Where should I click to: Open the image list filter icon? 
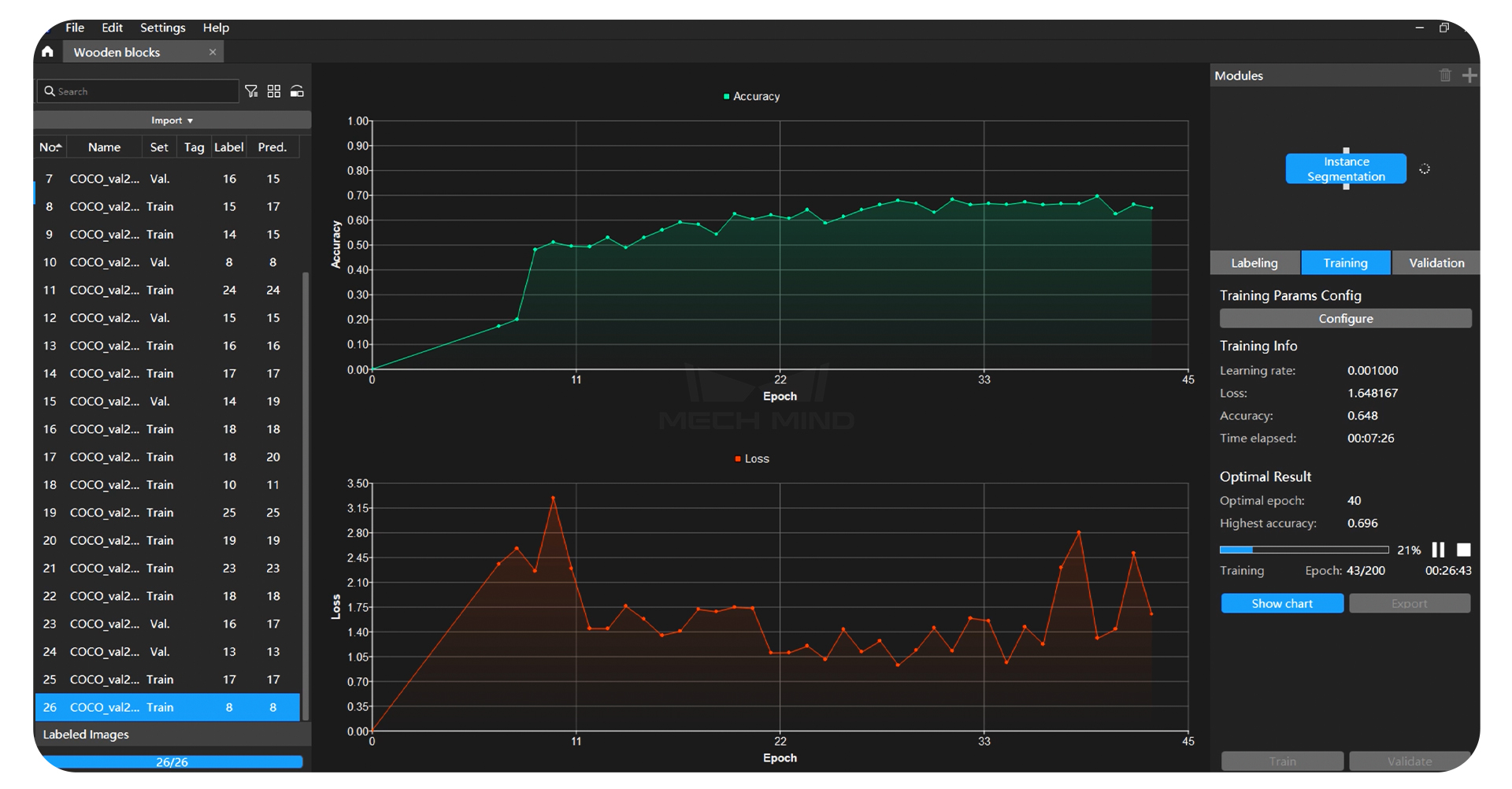(x=251, y=91)
